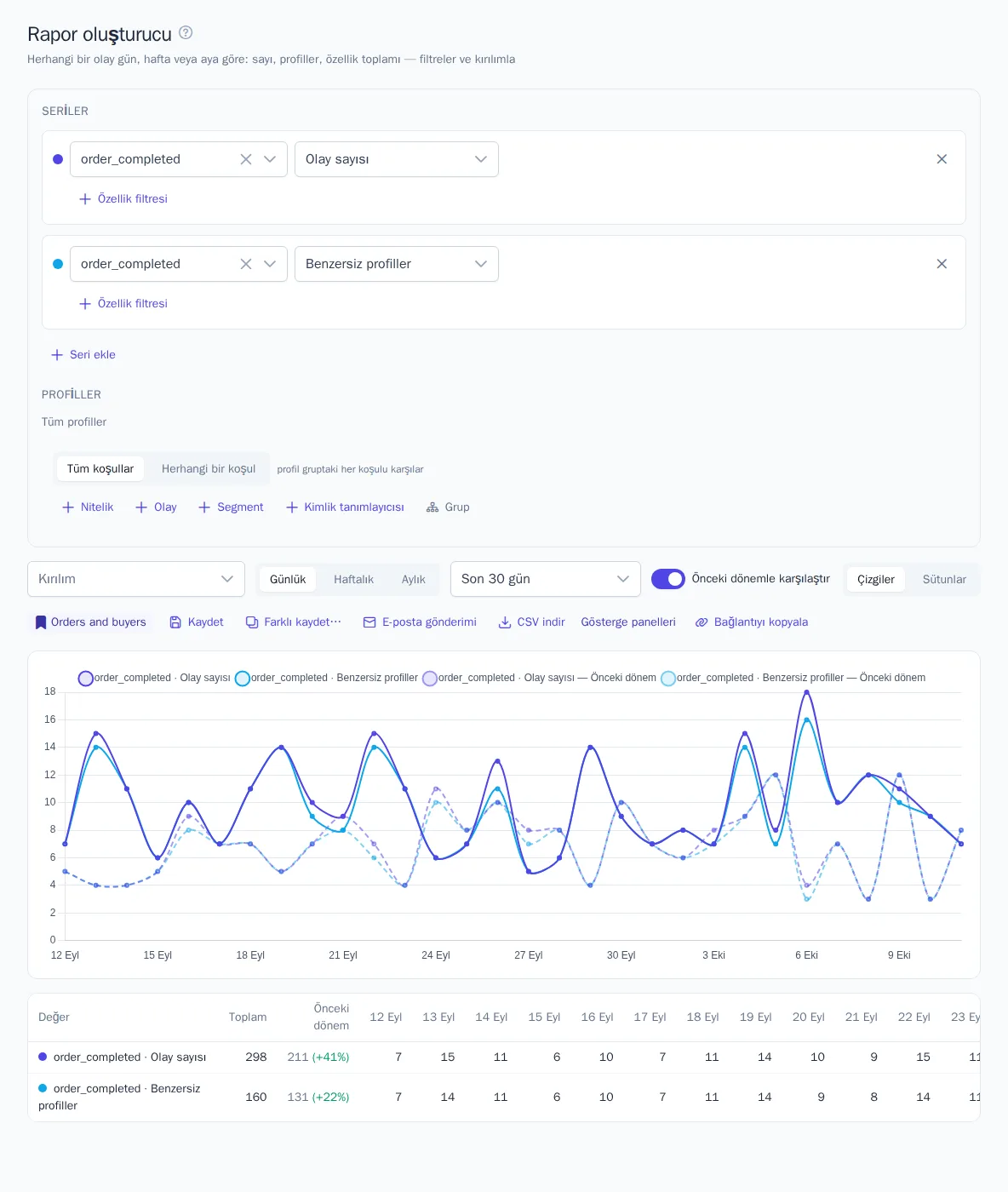Expand the Kırılım breakdown dropdown
The height and width of the screenshot is (1192, 1008).
(x=136, y=579)
